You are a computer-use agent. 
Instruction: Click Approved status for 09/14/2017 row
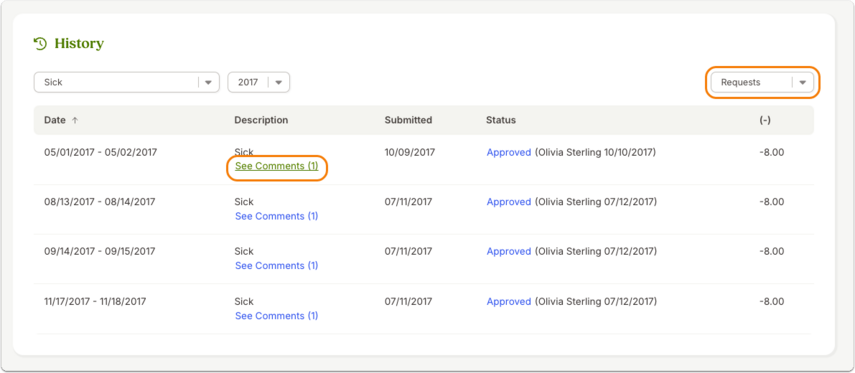point(509,251)
